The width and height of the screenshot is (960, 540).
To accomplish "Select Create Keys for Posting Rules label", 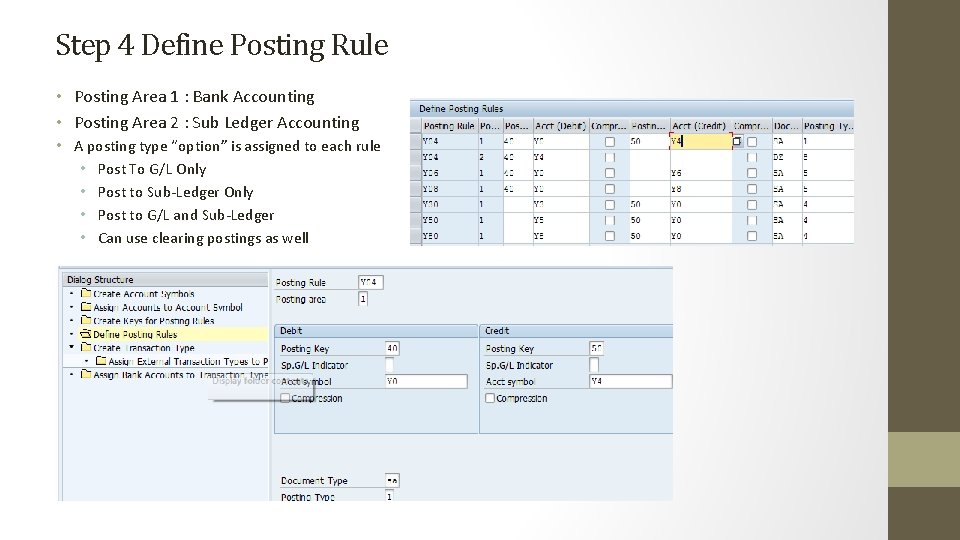I will [154, 321].
